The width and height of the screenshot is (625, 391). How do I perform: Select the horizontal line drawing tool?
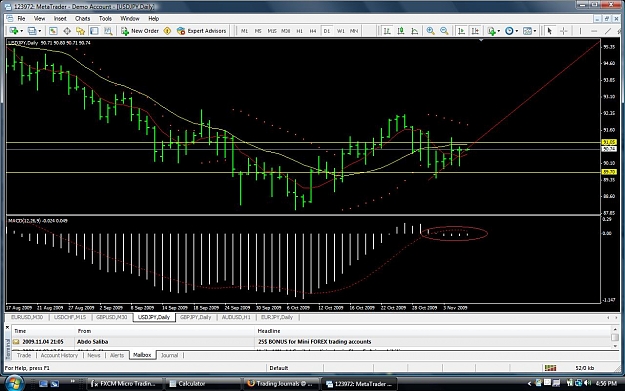tap(594, 31)
